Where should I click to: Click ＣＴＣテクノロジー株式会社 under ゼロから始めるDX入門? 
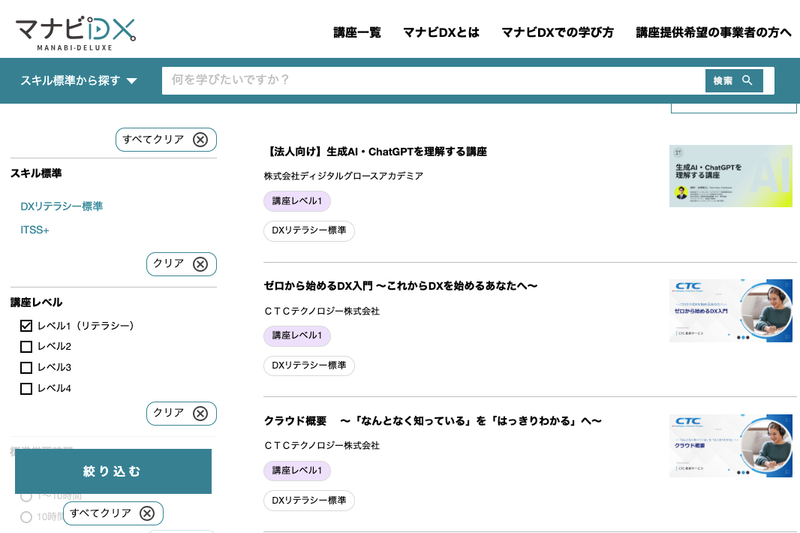point(322,311)
